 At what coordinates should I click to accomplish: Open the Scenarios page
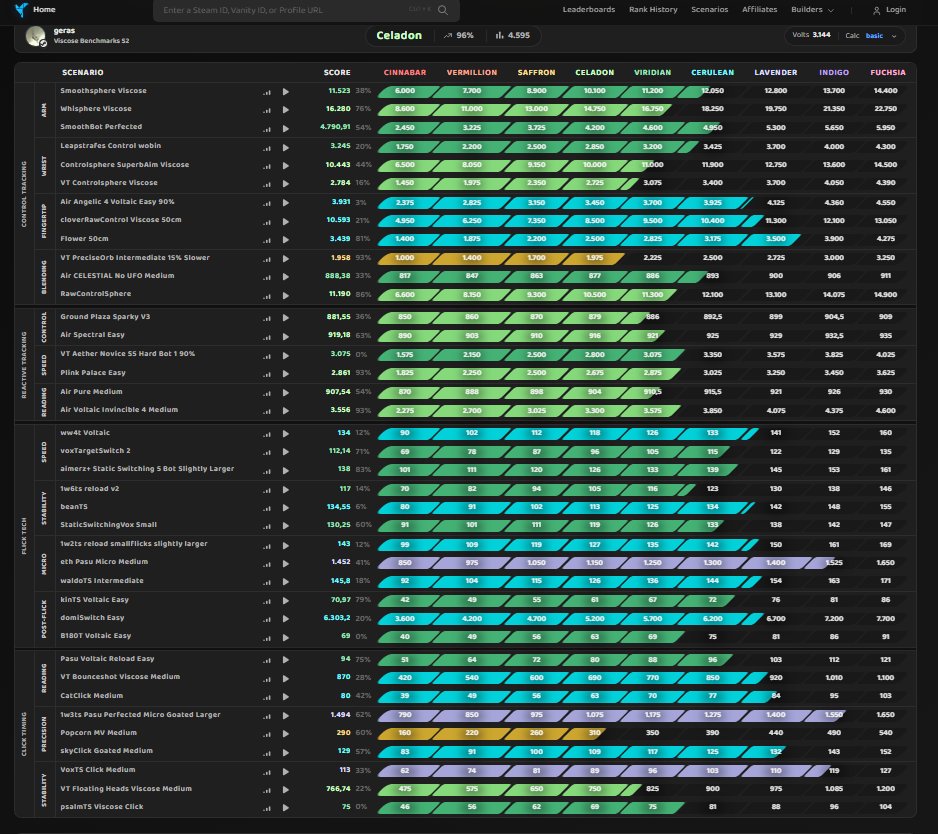(709, 10)
